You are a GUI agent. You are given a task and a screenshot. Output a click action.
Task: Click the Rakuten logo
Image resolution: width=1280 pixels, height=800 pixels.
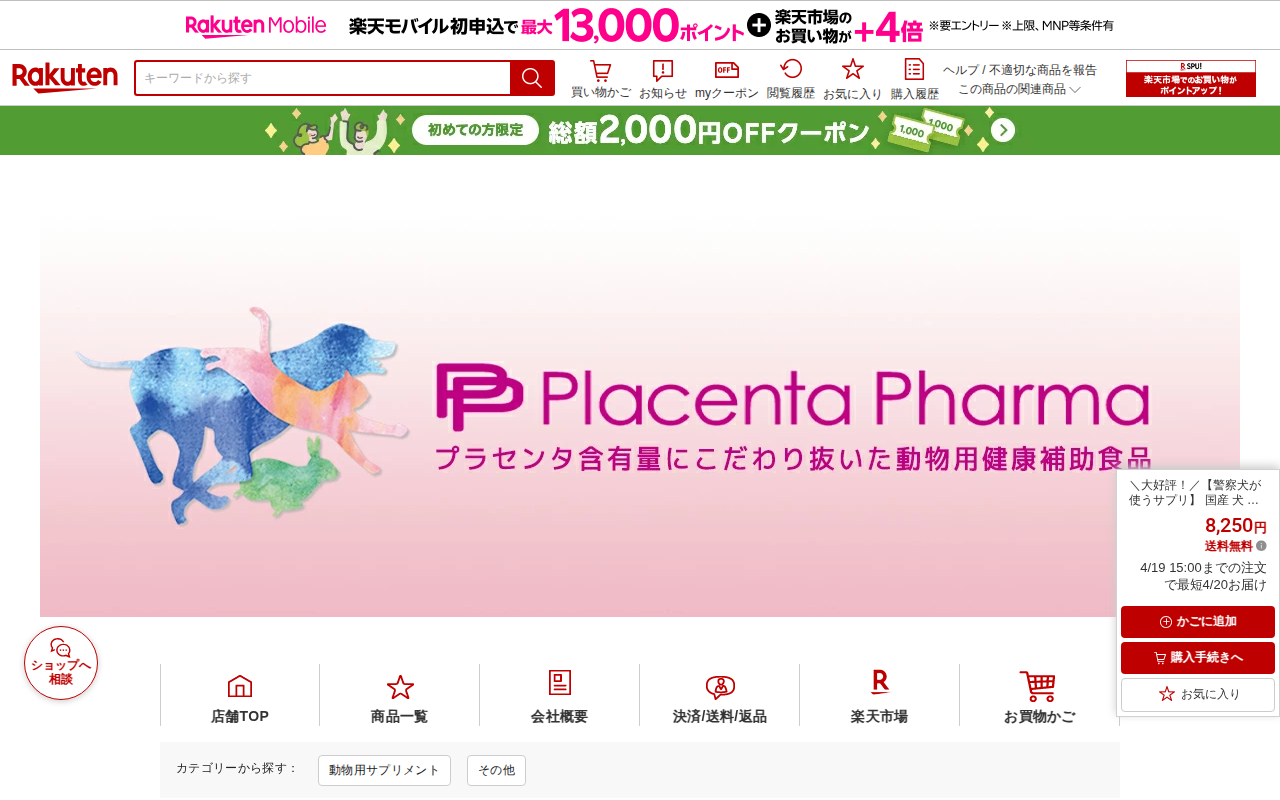pyautogui.click(x=65, y=78)
